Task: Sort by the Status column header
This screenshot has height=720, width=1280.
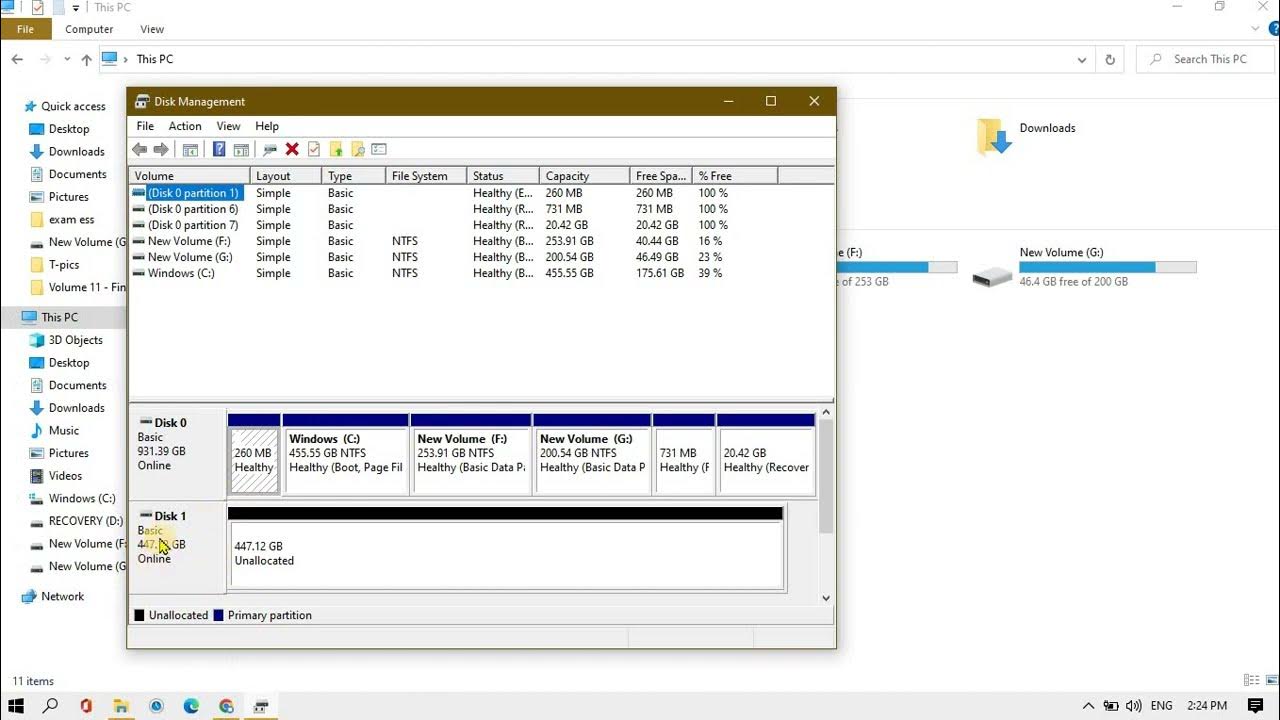Action: (x=503, y=175)
